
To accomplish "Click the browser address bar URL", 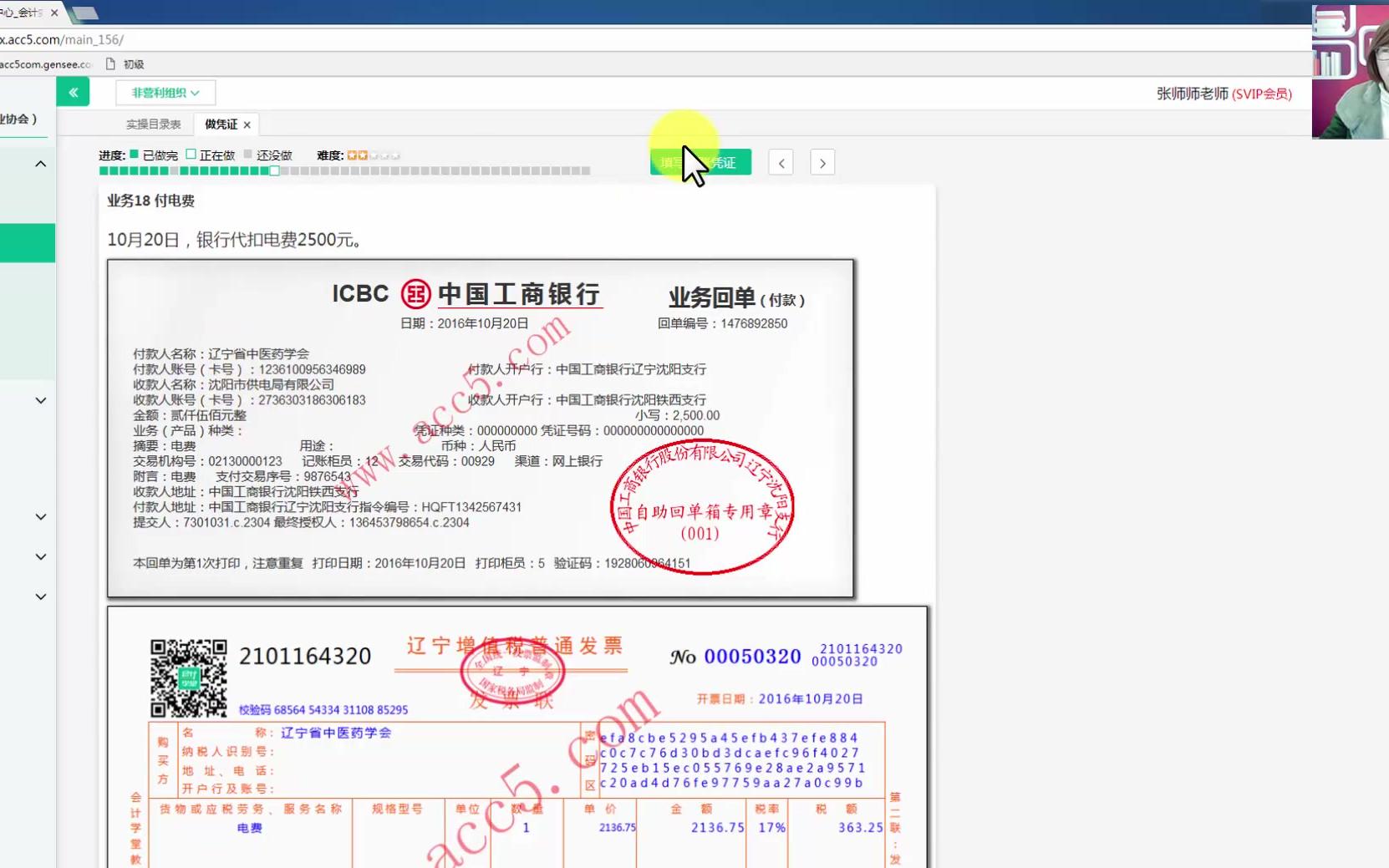I will click(63, 39).
